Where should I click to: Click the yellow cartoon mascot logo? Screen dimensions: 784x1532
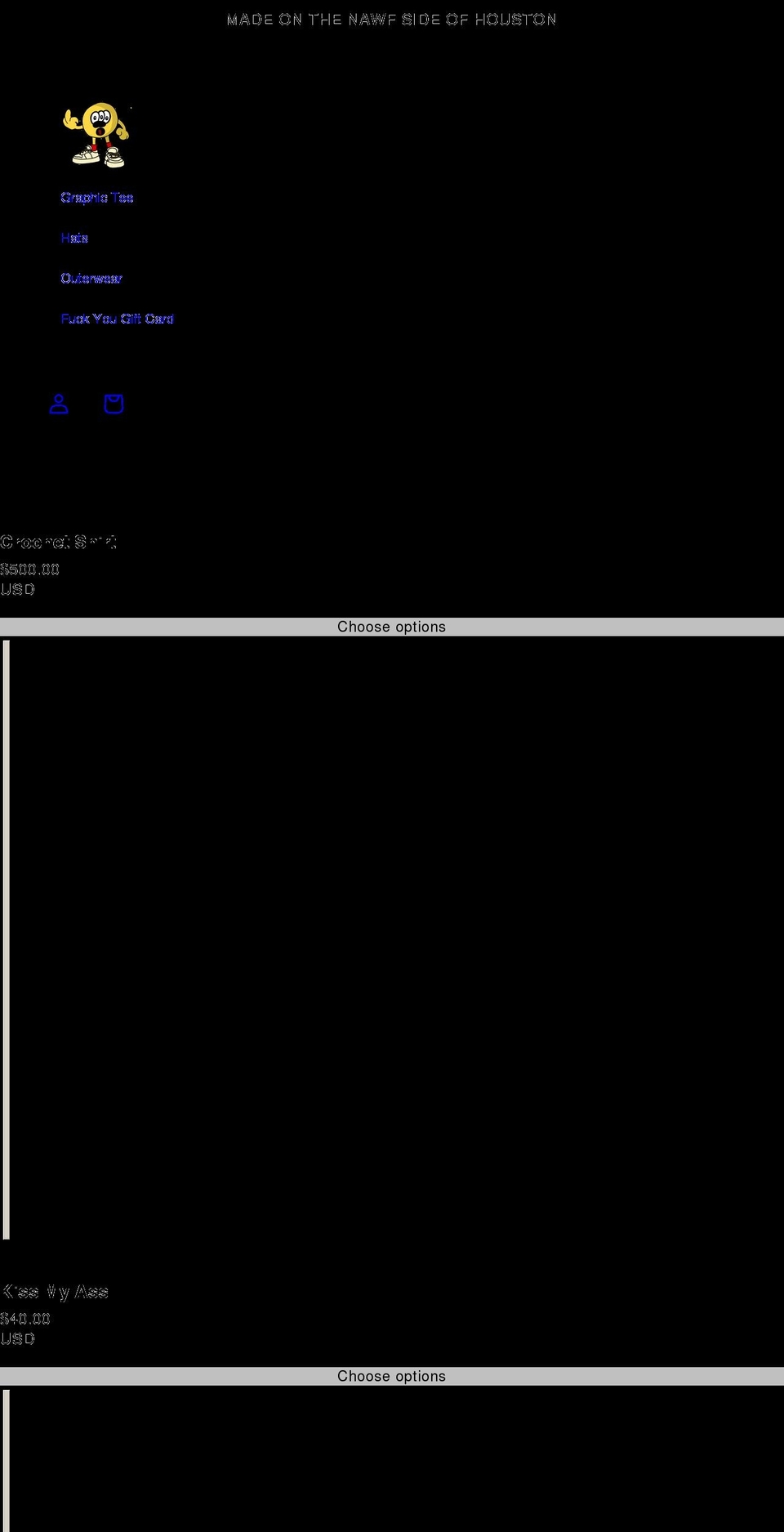coord(96,135)
